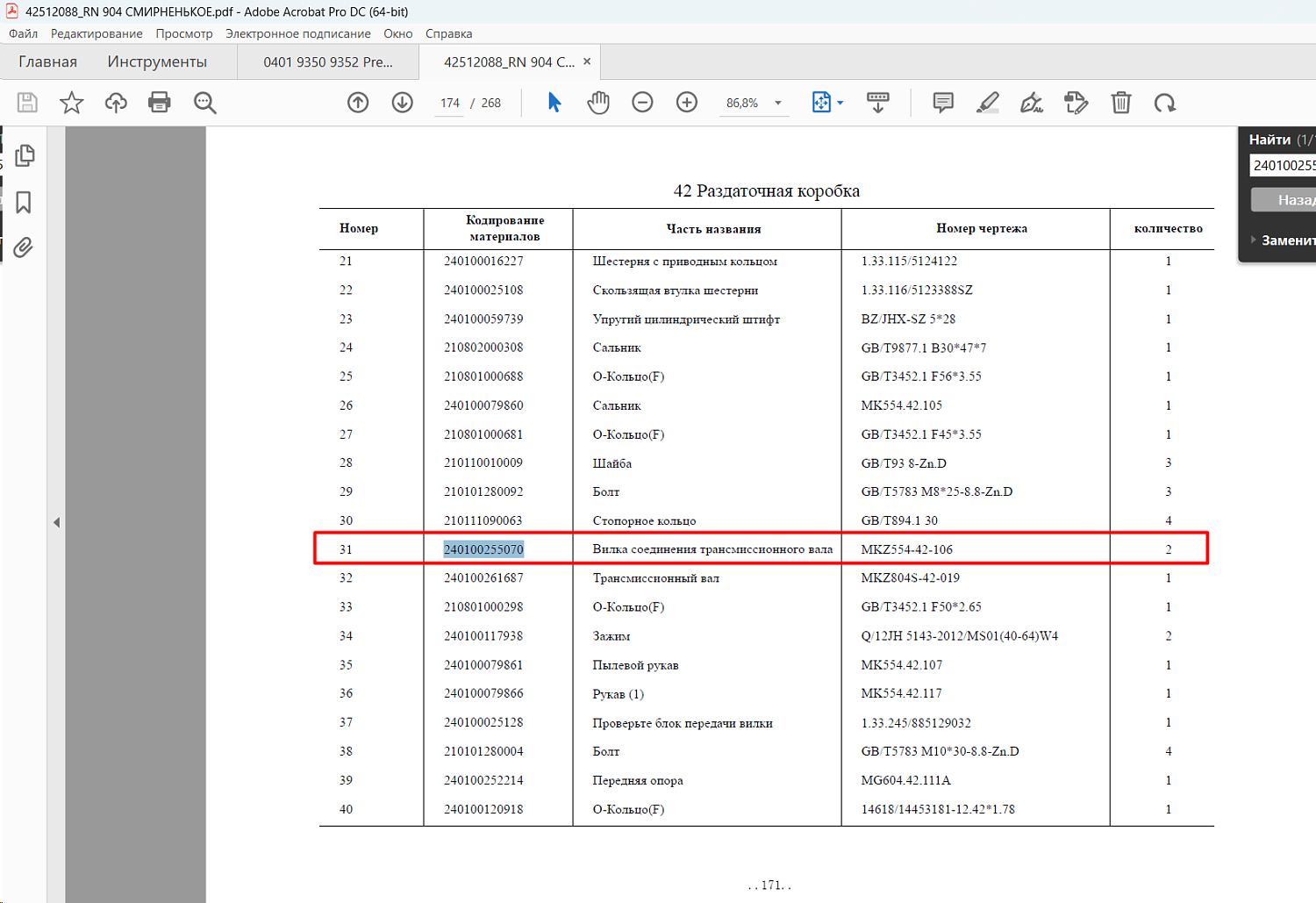Image resolution: width=1316 pixels, height=903 pixels.
Task: Open the Справка menu
Action: (449, 33)
